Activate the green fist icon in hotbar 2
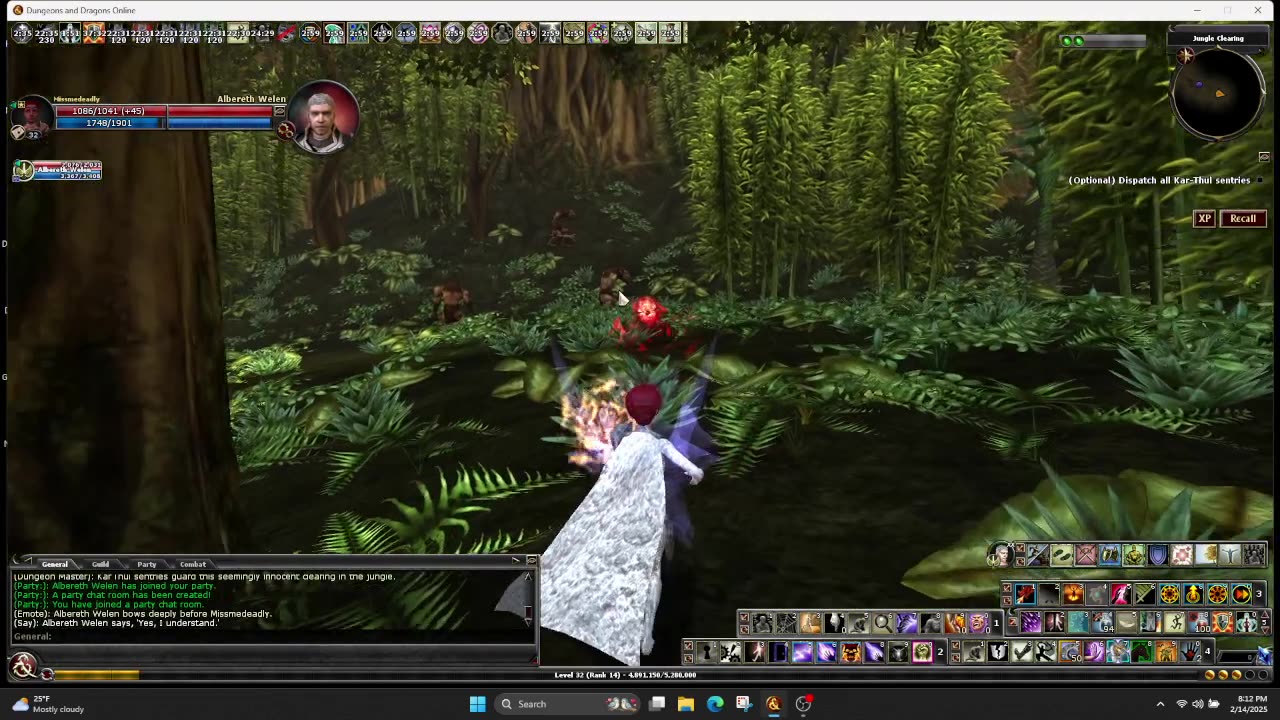Viewport: 1280px width, 720px height. tap(922, 652)
